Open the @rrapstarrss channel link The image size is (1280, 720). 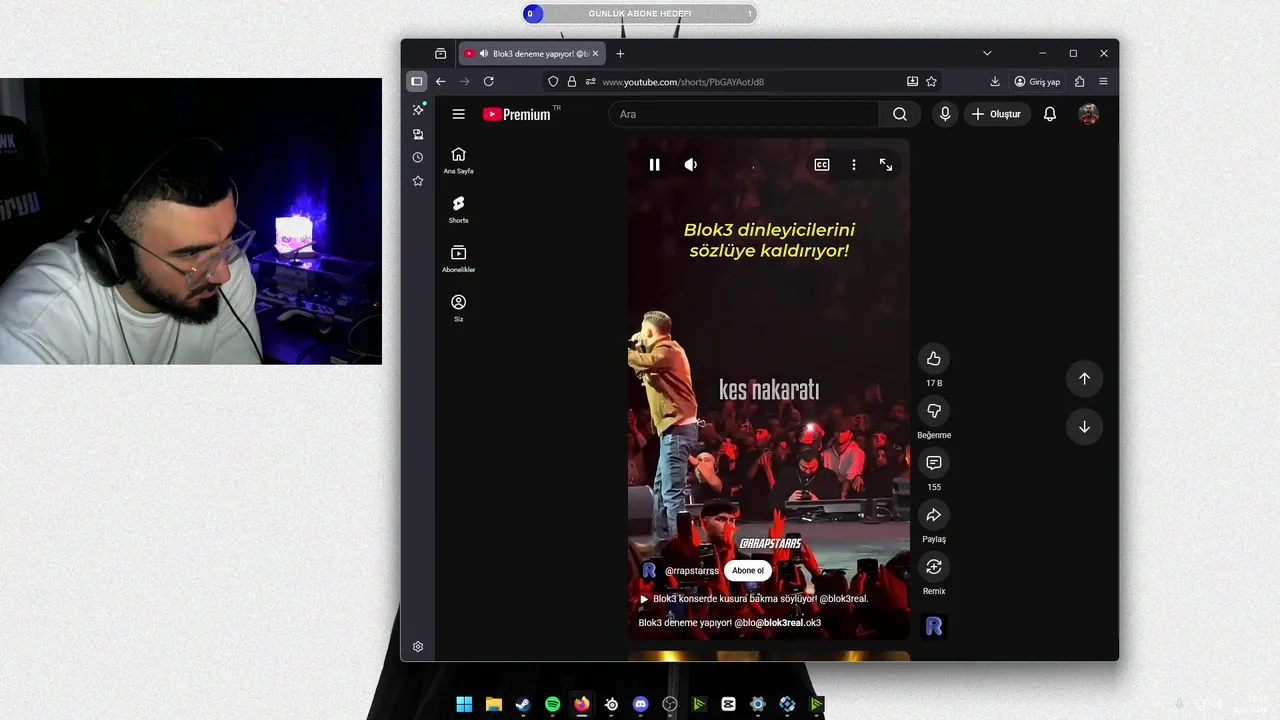pos(692,571)
